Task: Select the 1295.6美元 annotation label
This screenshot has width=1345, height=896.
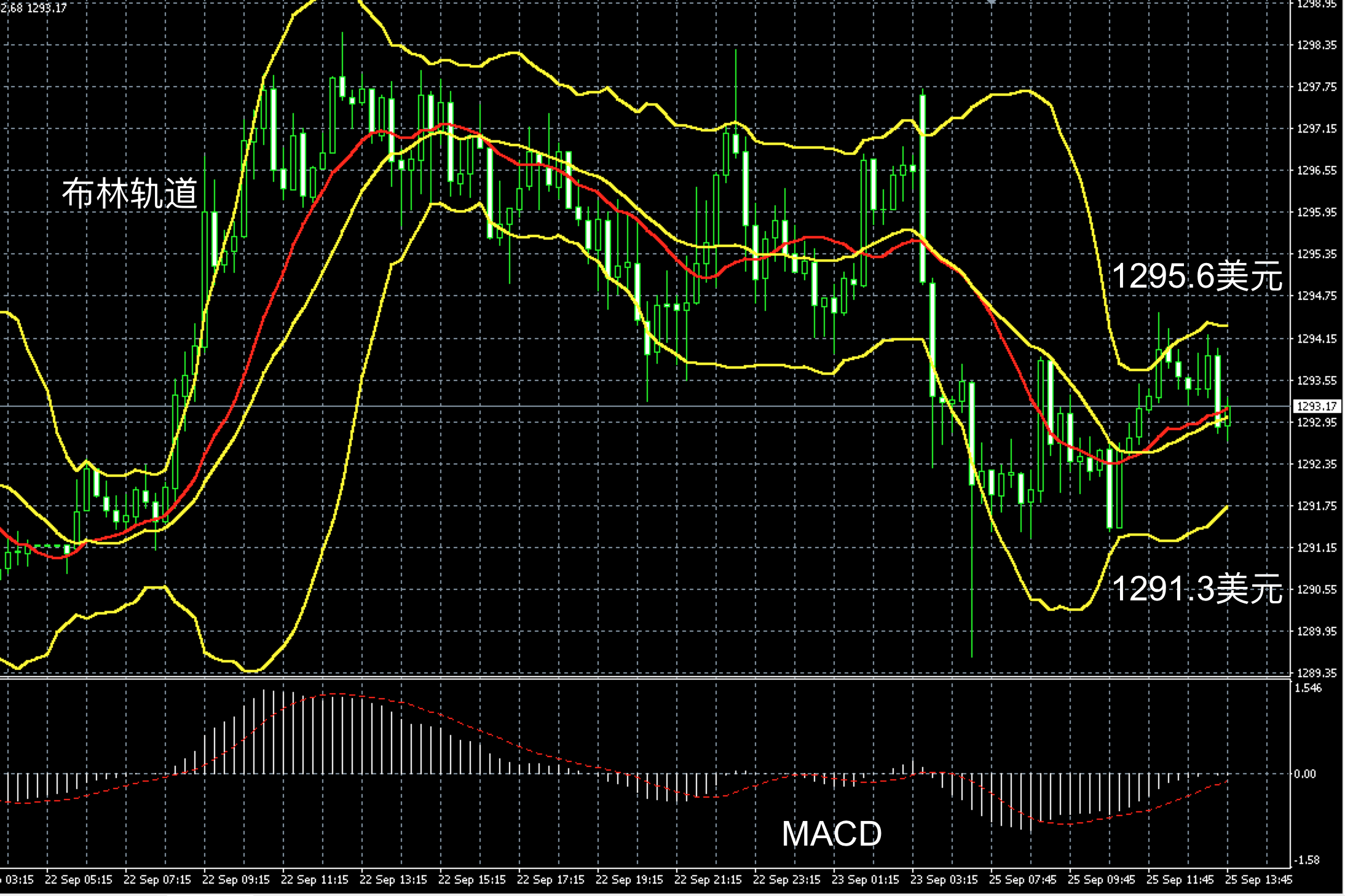Action: pyautogui.click(x=1196, y=276)
